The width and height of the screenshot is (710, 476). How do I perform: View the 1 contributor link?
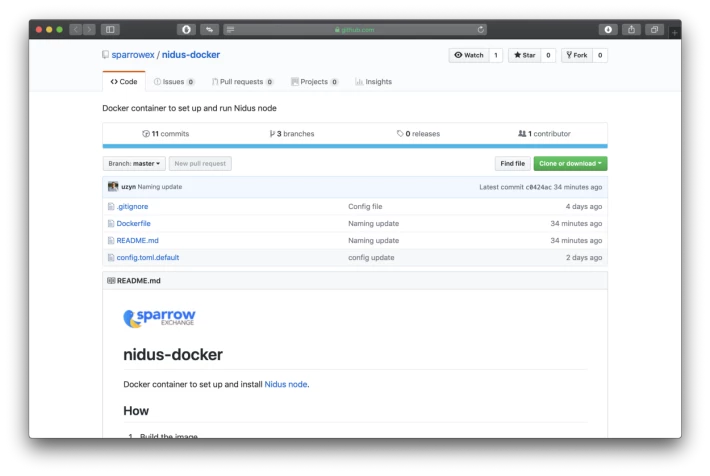(x=544, y=134)
